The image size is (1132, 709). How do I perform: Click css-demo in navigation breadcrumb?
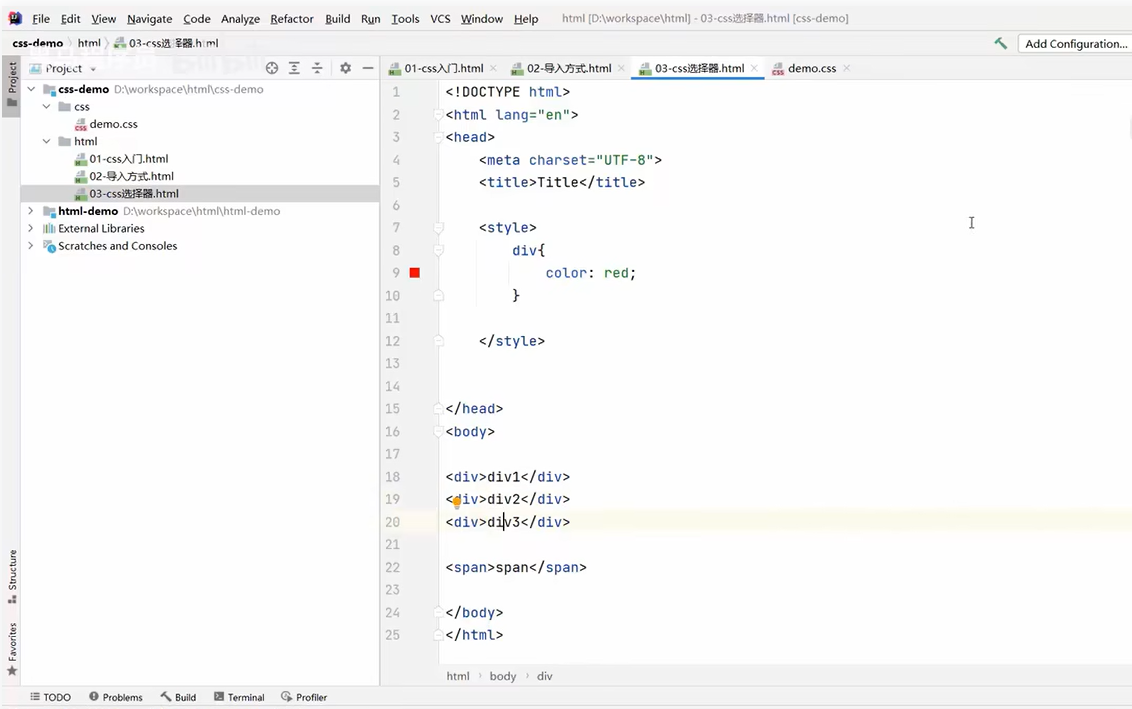(x=38, y=43)
